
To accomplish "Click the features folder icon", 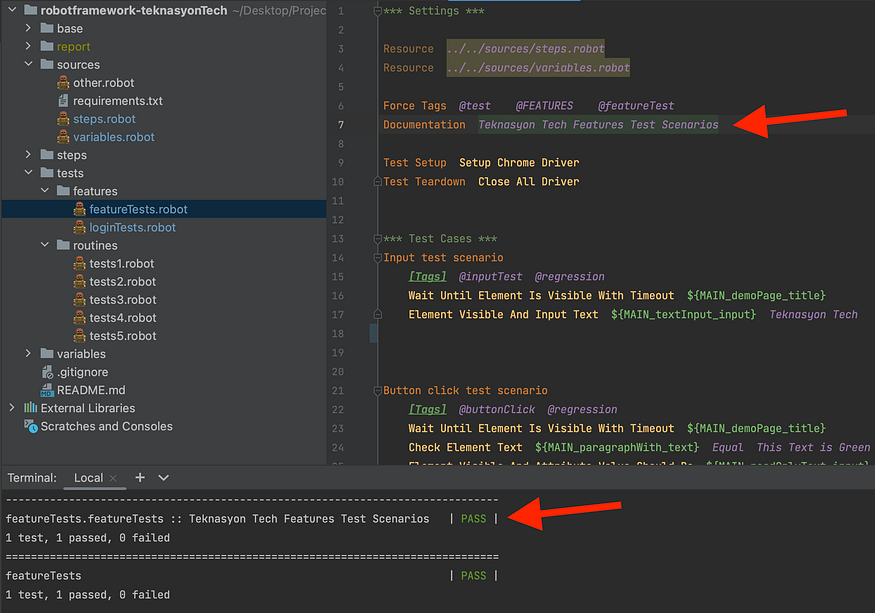I will pos(64,191).
